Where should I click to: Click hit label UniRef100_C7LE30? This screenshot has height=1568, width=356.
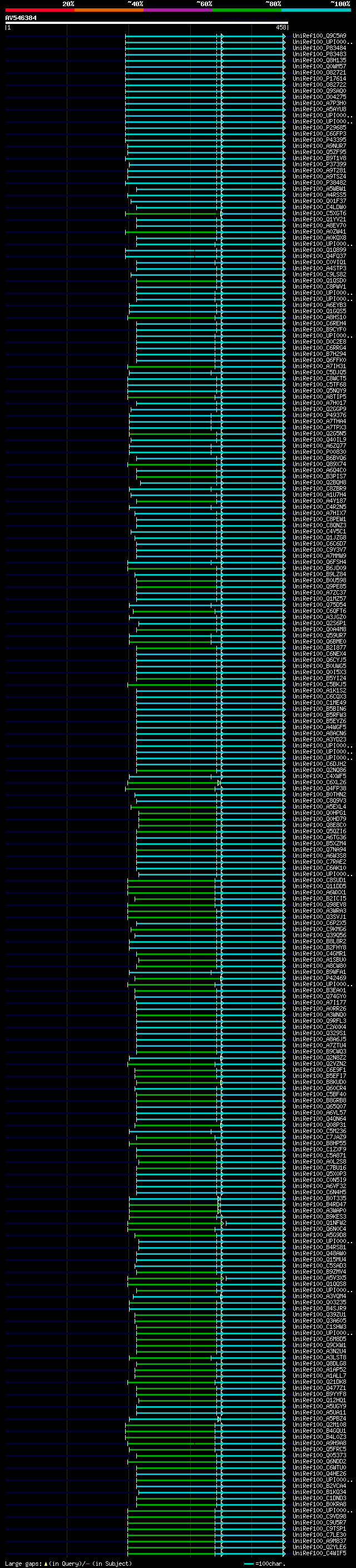(x=319, y=1535)
